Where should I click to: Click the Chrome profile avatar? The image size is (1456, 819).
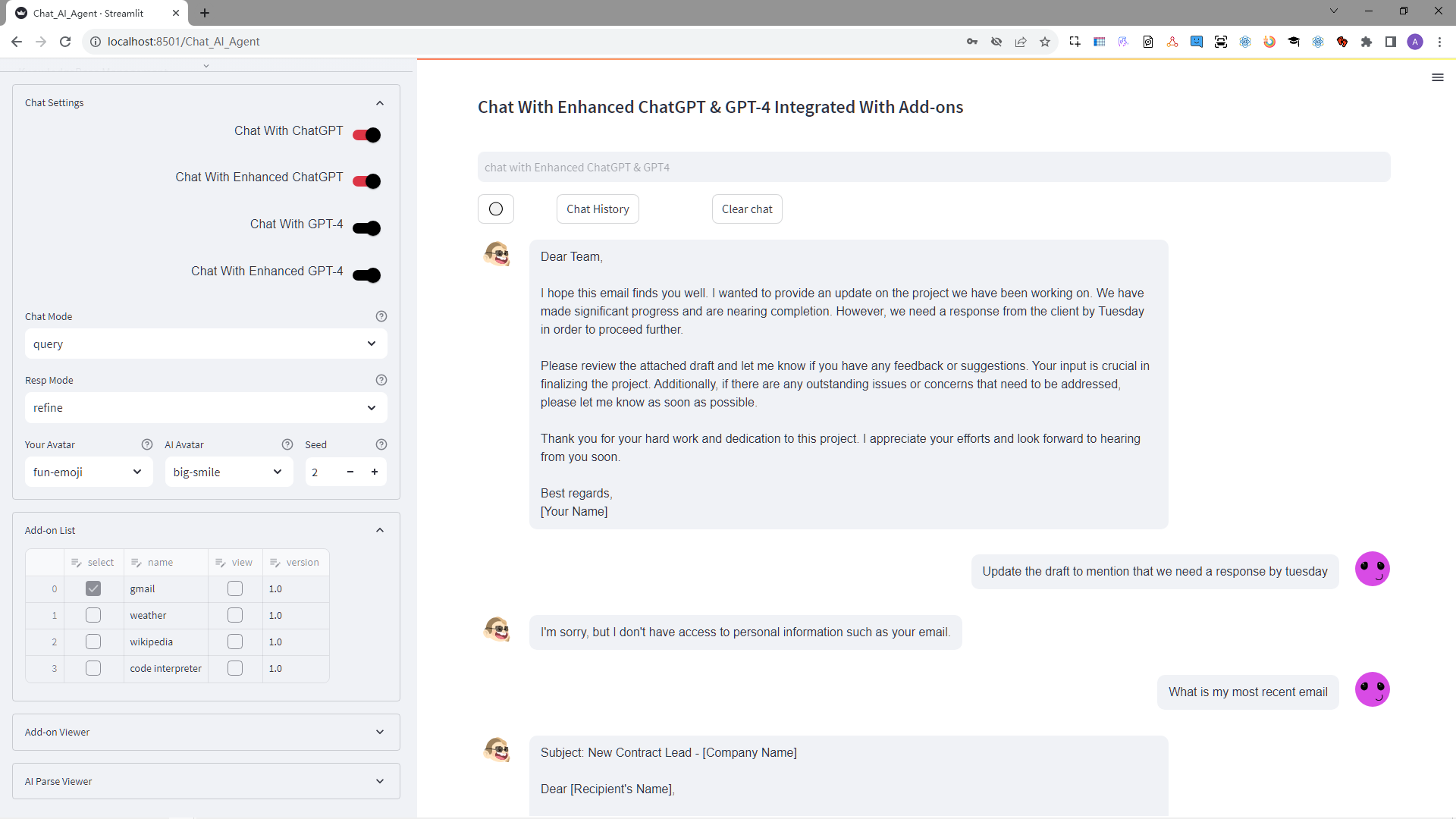coord(1416,42)
